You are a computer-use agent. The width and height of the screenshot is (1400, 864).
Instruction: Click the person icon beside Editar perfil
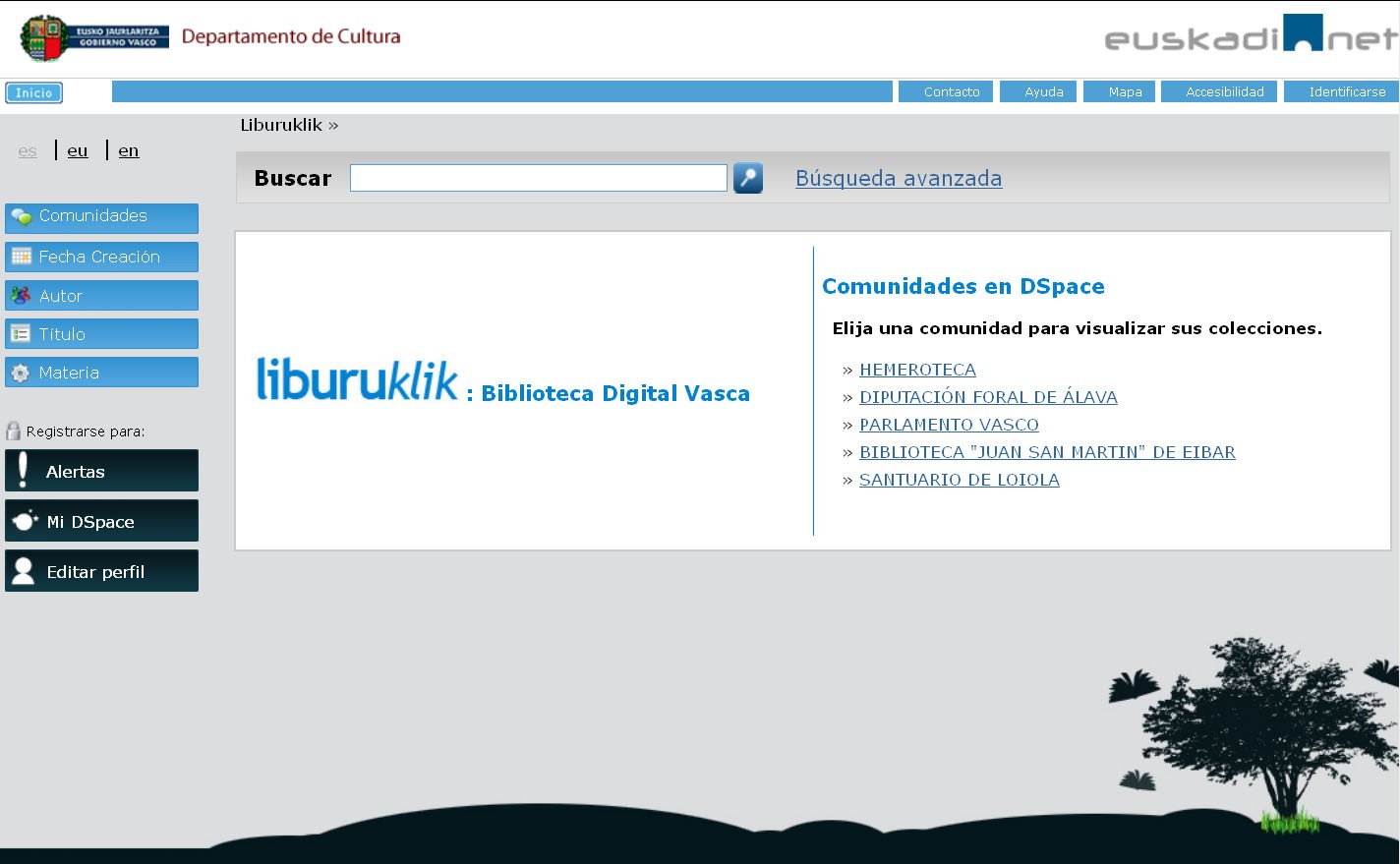pos(22,570)
